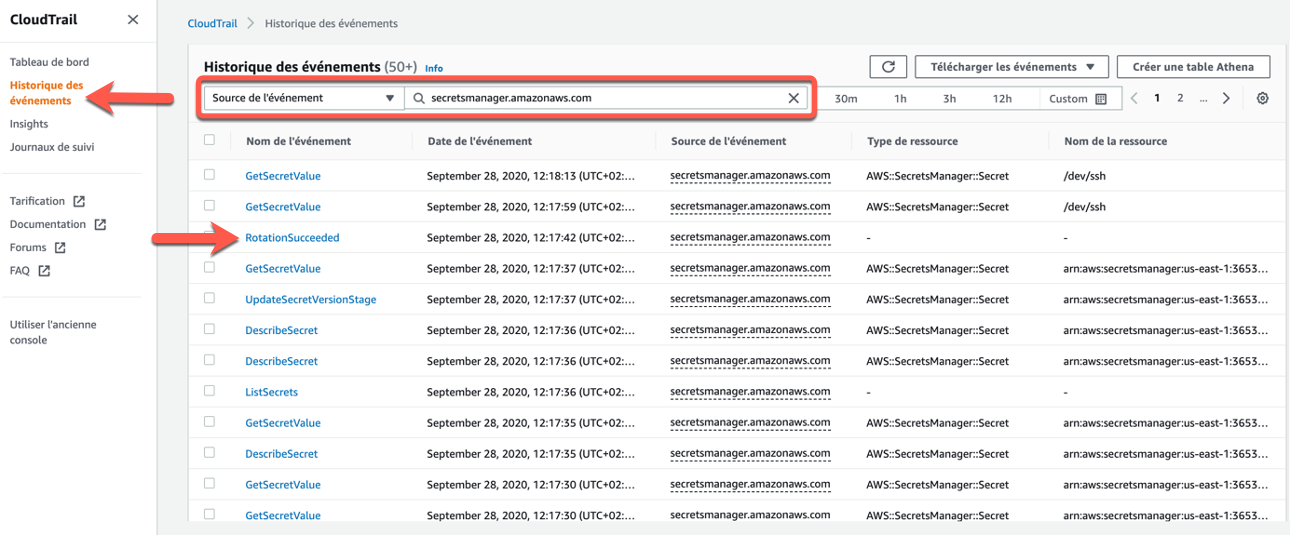
Task: Click pagination ellipsis for more pages
Action: (1203, 98)
